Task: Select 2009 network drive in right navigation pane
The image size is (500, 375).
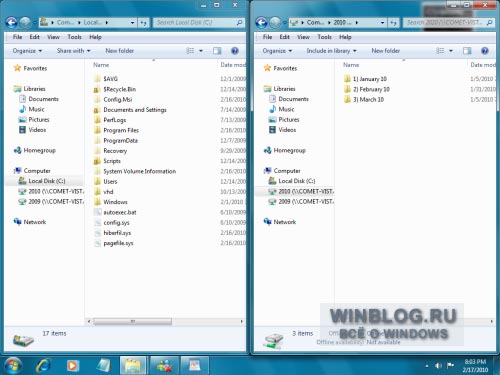Action: coord(302,202)
